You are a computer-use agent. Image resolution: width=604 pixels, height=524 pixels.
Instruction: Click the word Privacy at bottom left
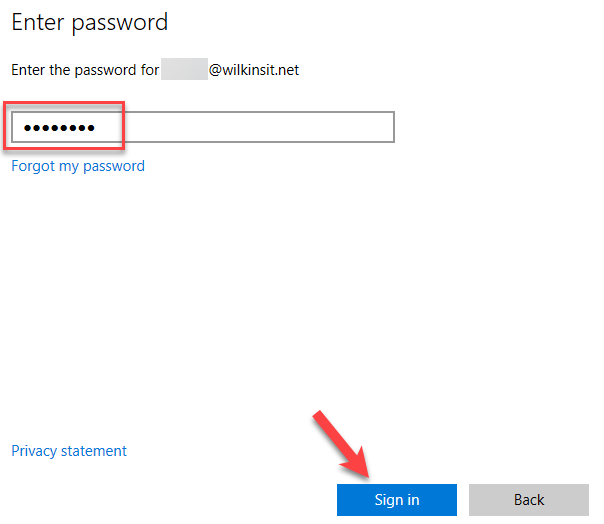pos(34,451)
